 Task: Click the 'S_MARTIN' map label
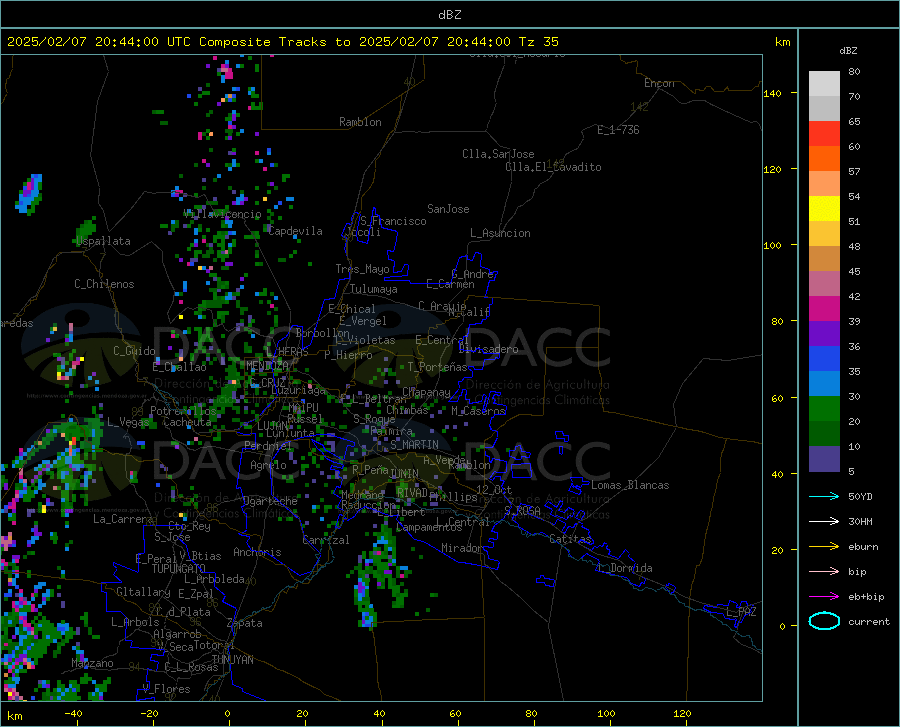pos(414,445)
